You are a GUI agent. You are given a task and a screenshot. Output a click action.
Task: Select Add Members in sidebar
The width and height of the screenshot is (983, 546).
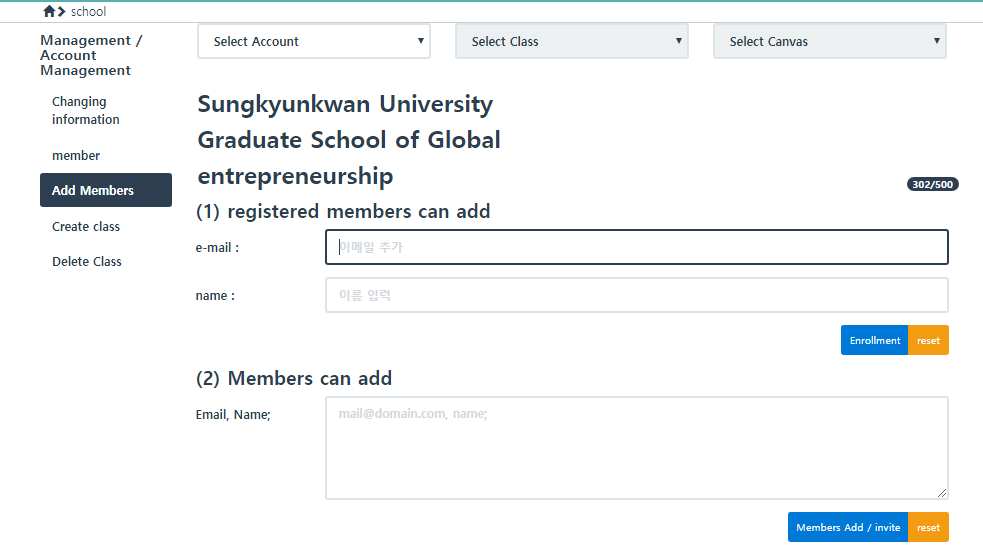[x=106, y=190]
